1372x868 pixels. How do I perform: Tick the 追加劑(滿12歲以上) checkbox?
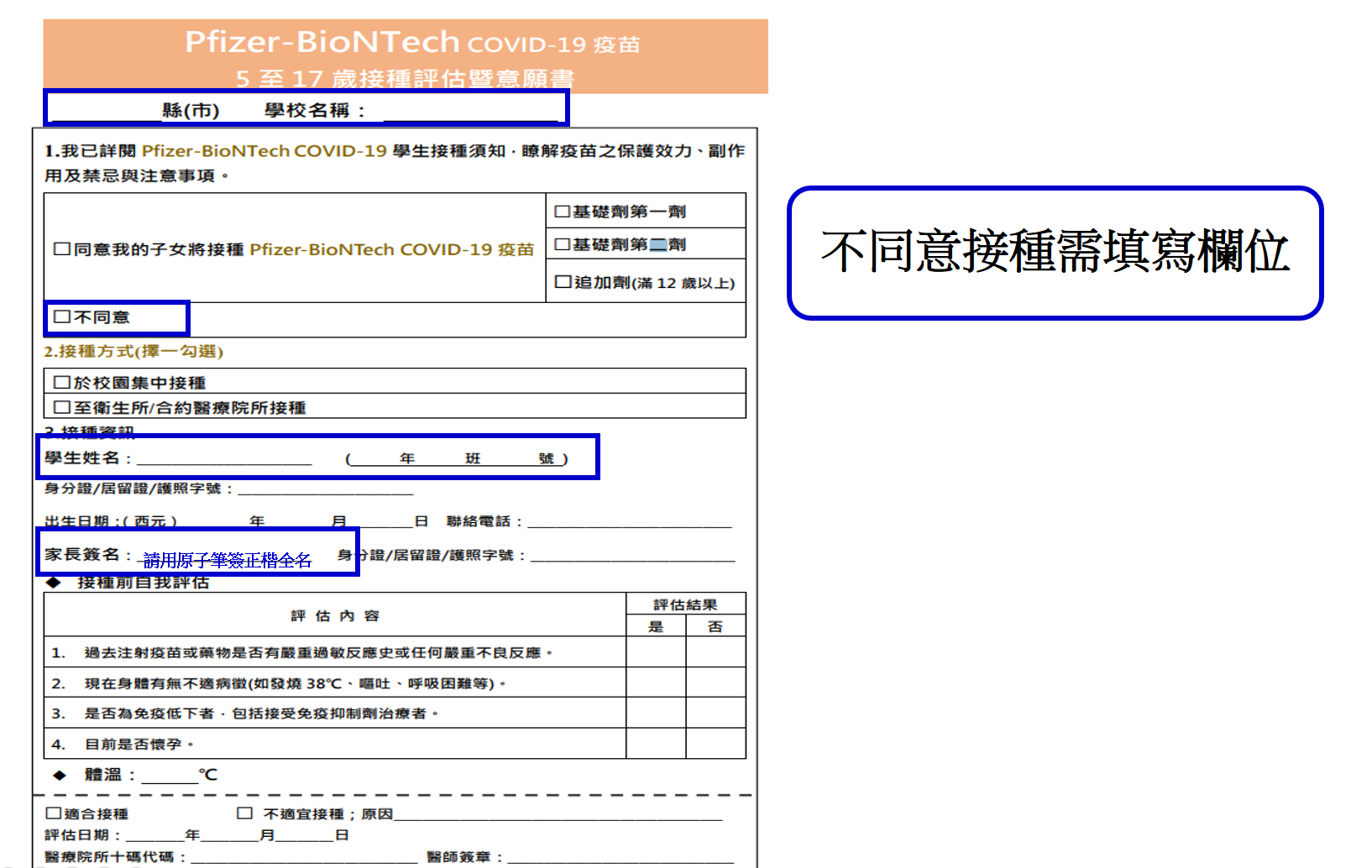(x=563, y=282)
